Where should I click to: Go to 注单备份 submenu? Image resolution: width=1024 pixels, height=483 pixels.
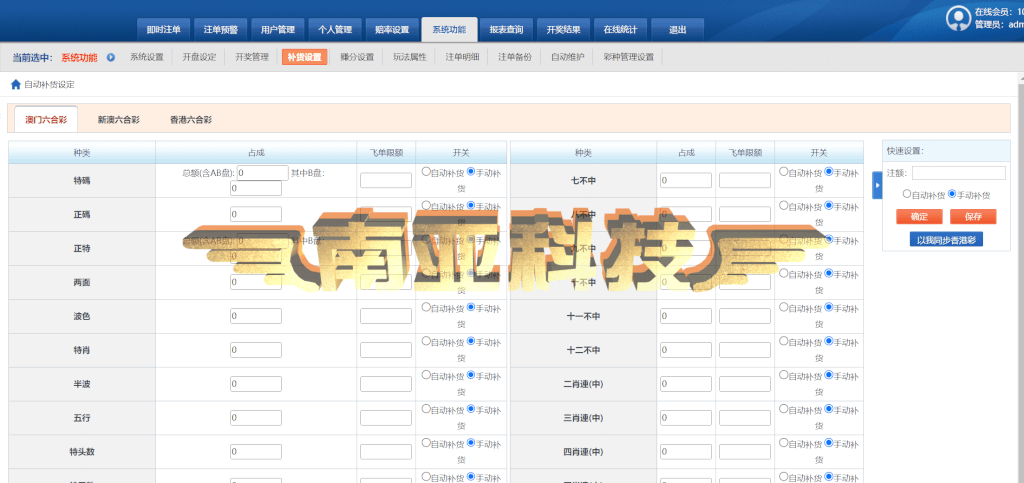(x=515, y=57)
